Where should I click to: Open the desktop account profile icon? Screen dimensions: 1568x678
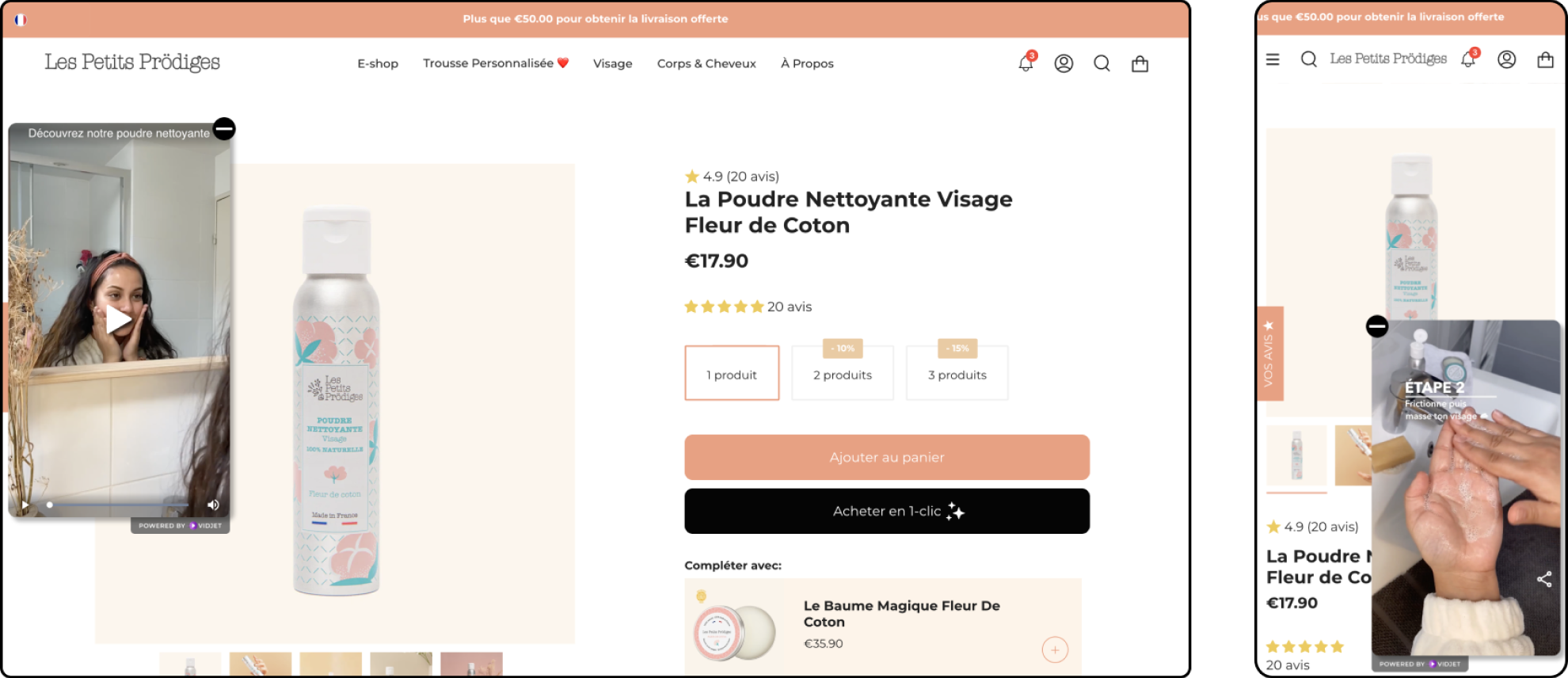1064,63
